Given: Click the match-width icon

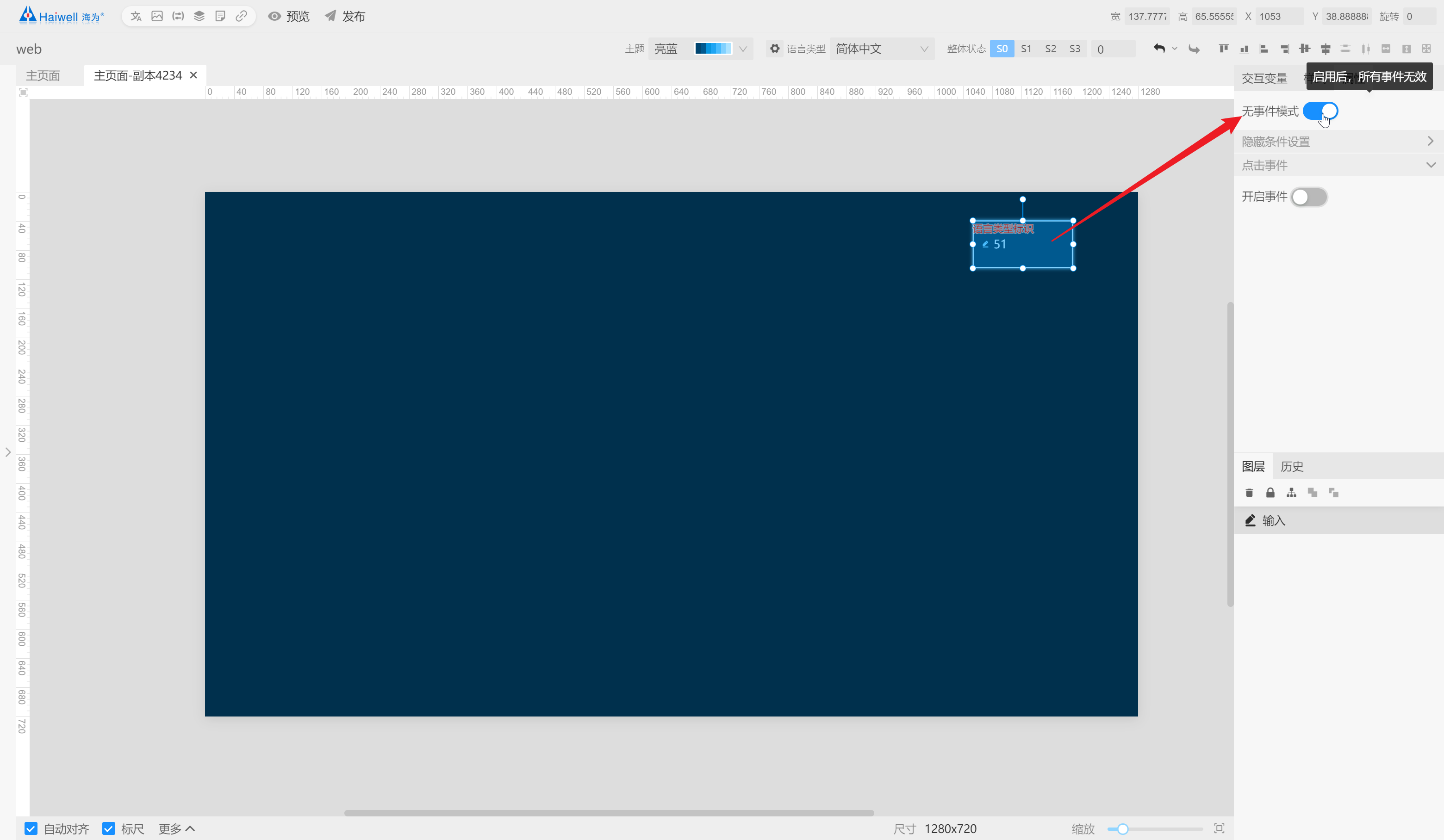Looking at the screenshot, I should pos(1386,49).
